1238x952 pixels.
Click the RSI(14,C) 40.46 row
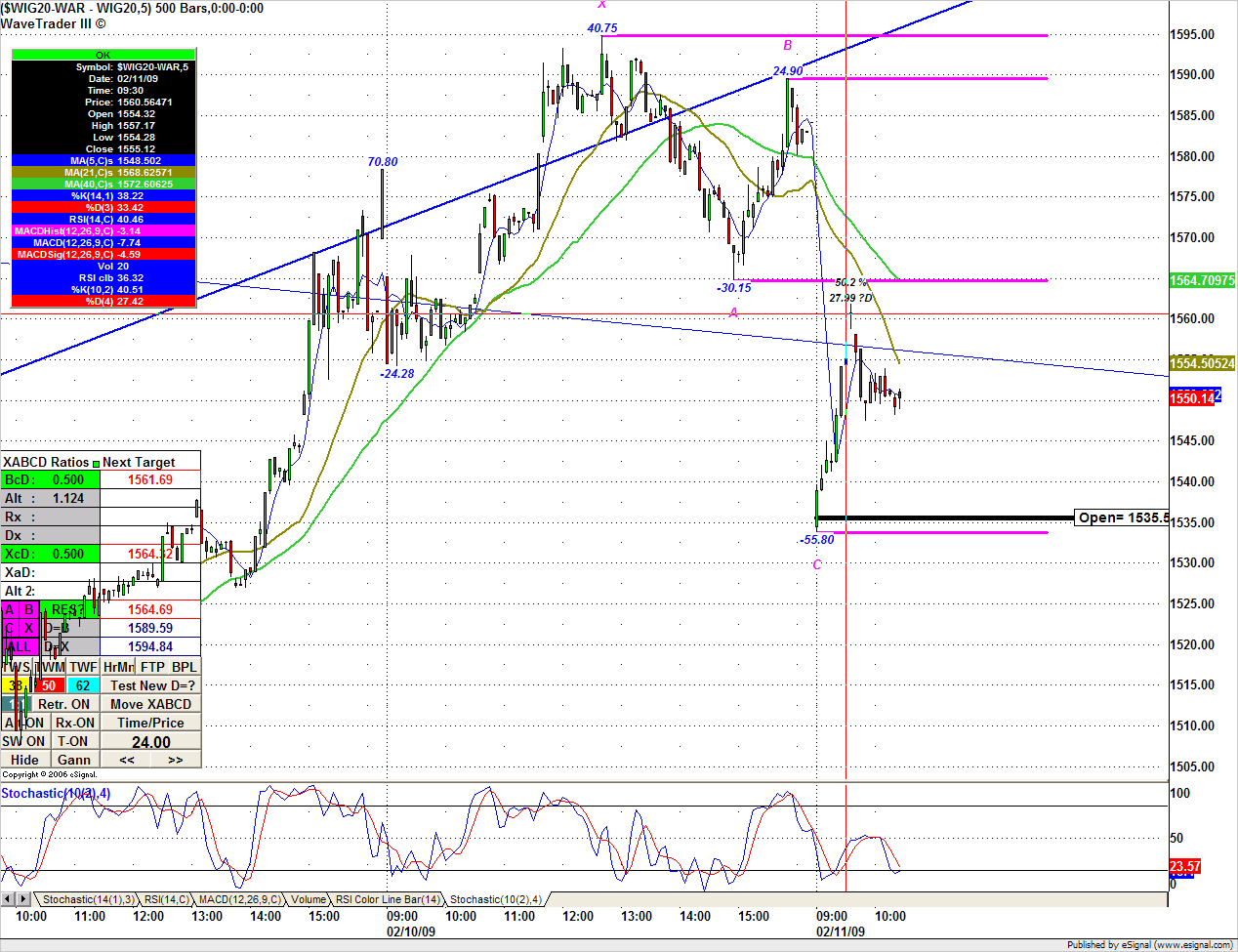(103, 219)
